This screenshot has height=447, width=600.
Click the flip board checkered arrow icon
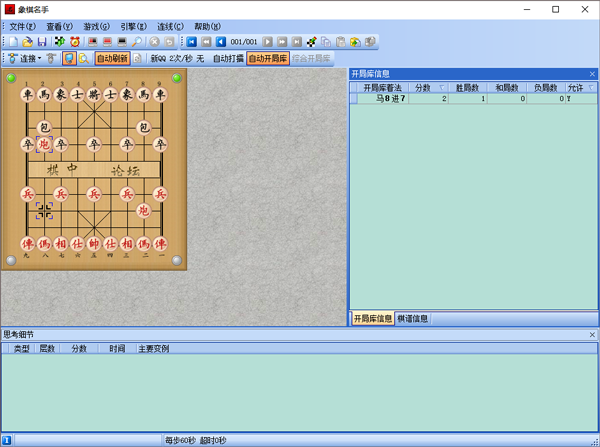pyautogui.click(x=60, y=42)
